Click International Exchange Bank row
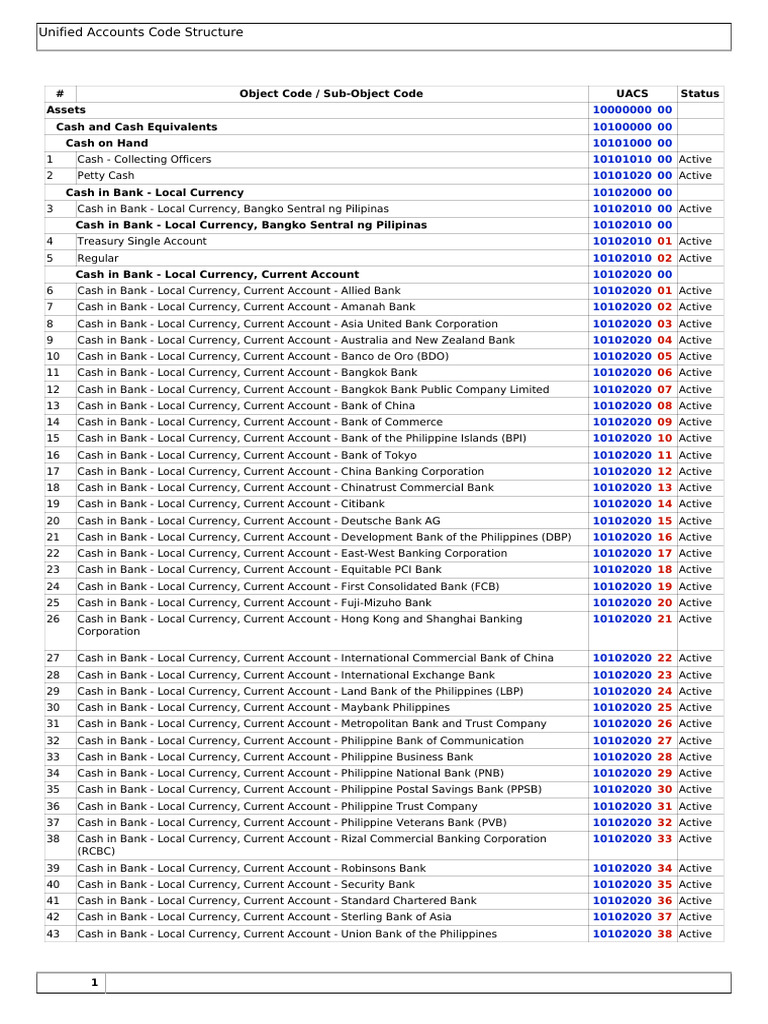Screen dimensions: 768x1024 tap(384, 675)
